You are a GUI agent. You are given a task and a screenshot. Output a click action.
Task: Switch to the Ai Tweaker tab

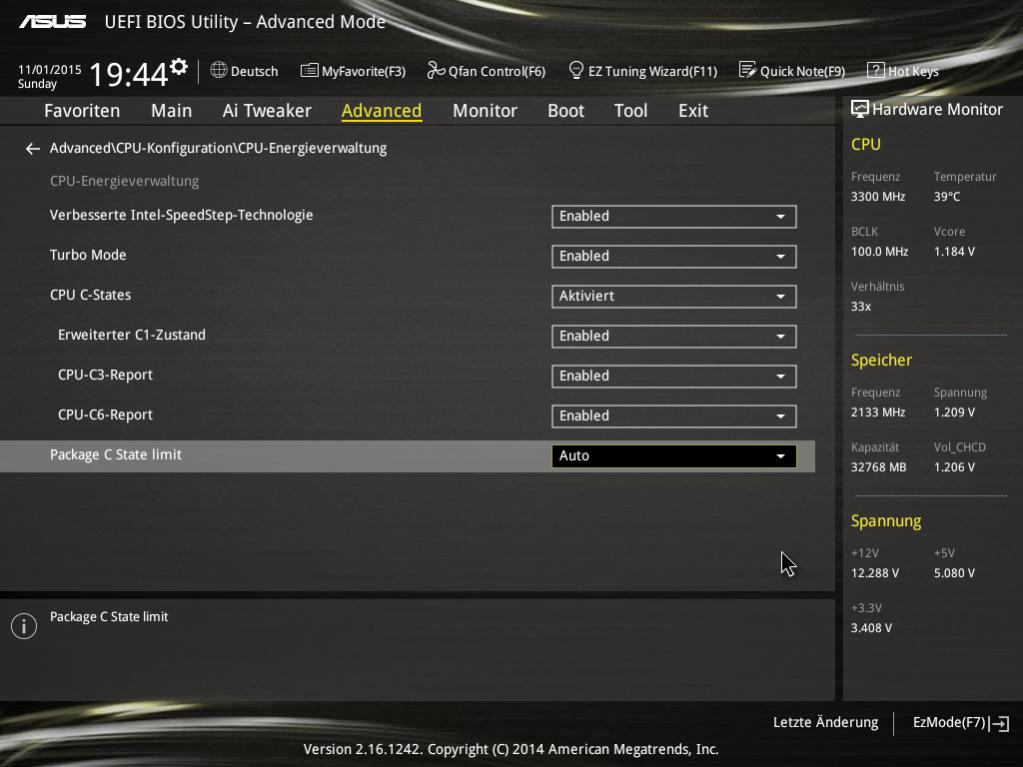click(267, 111)
